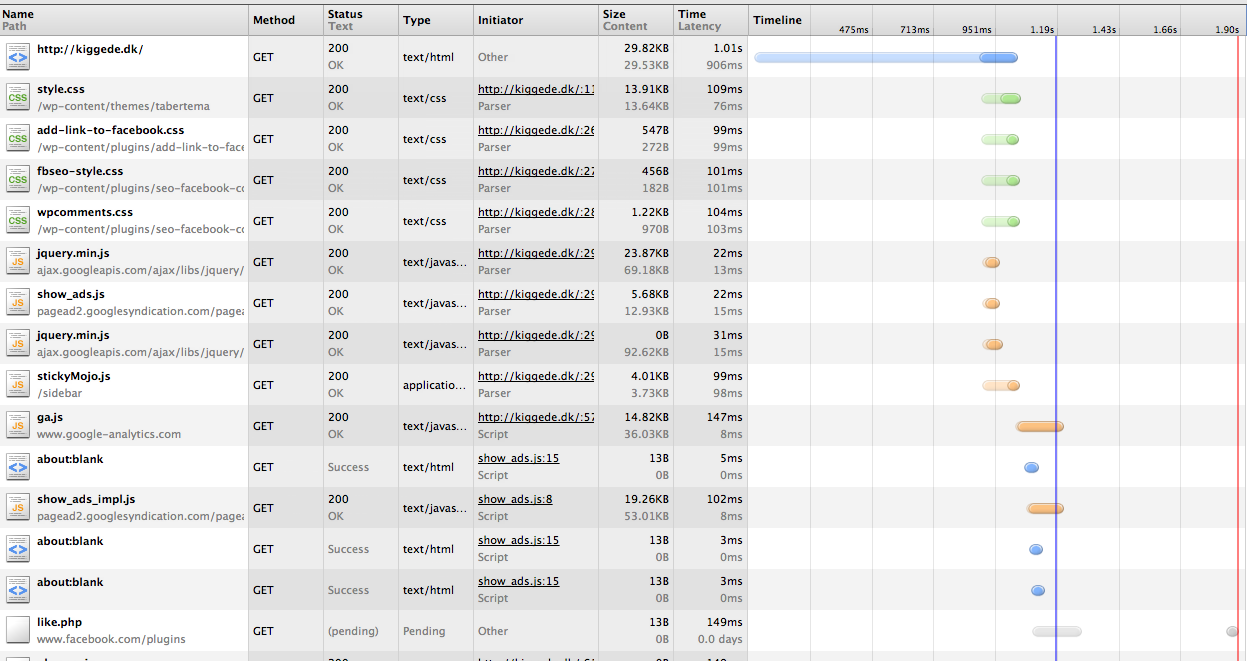Sort by the Method column header
The image size is (1247, 661).
[274, 20]
